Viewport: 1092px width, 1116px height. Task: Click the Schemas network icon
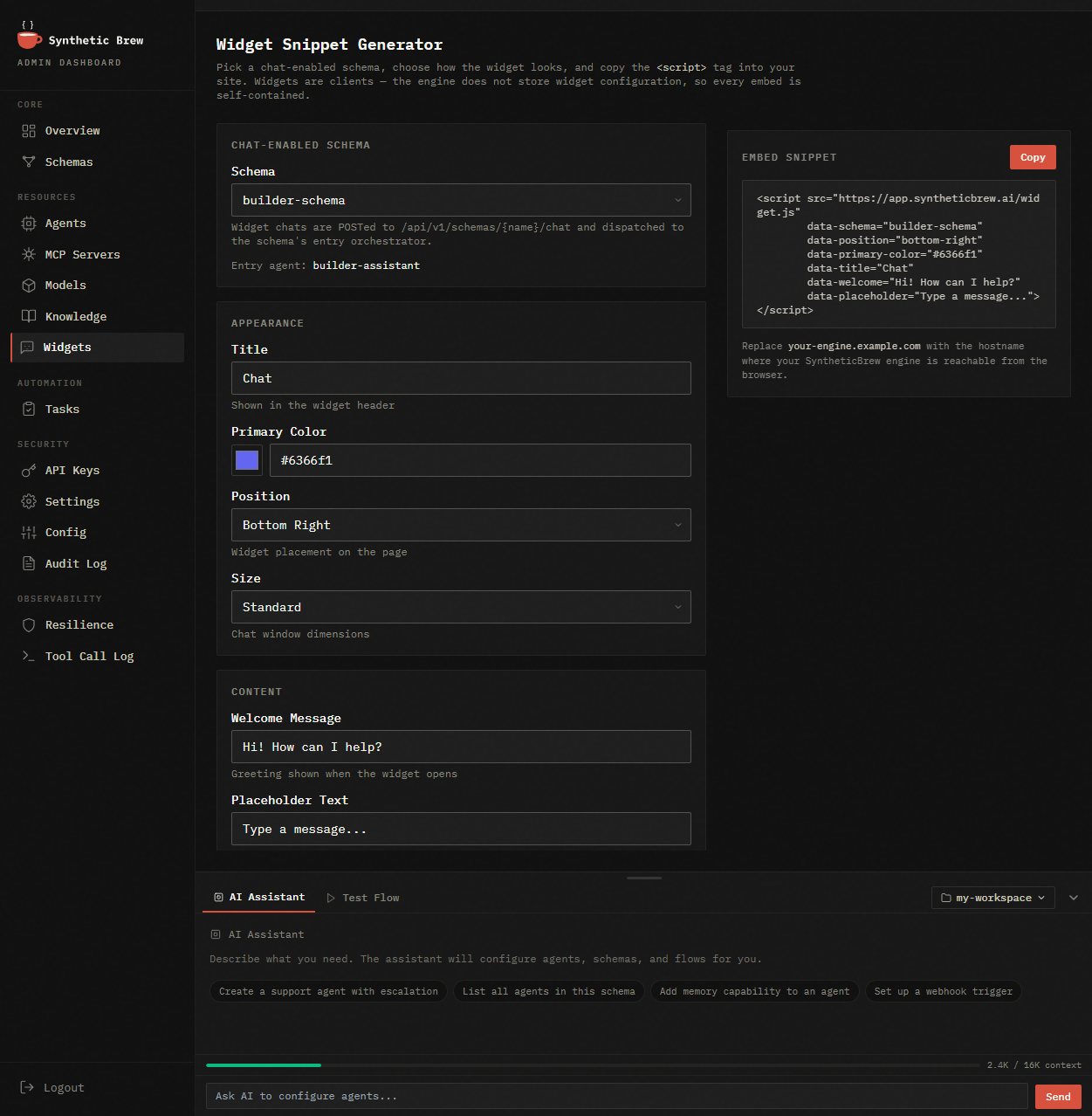tap(29, 162)
